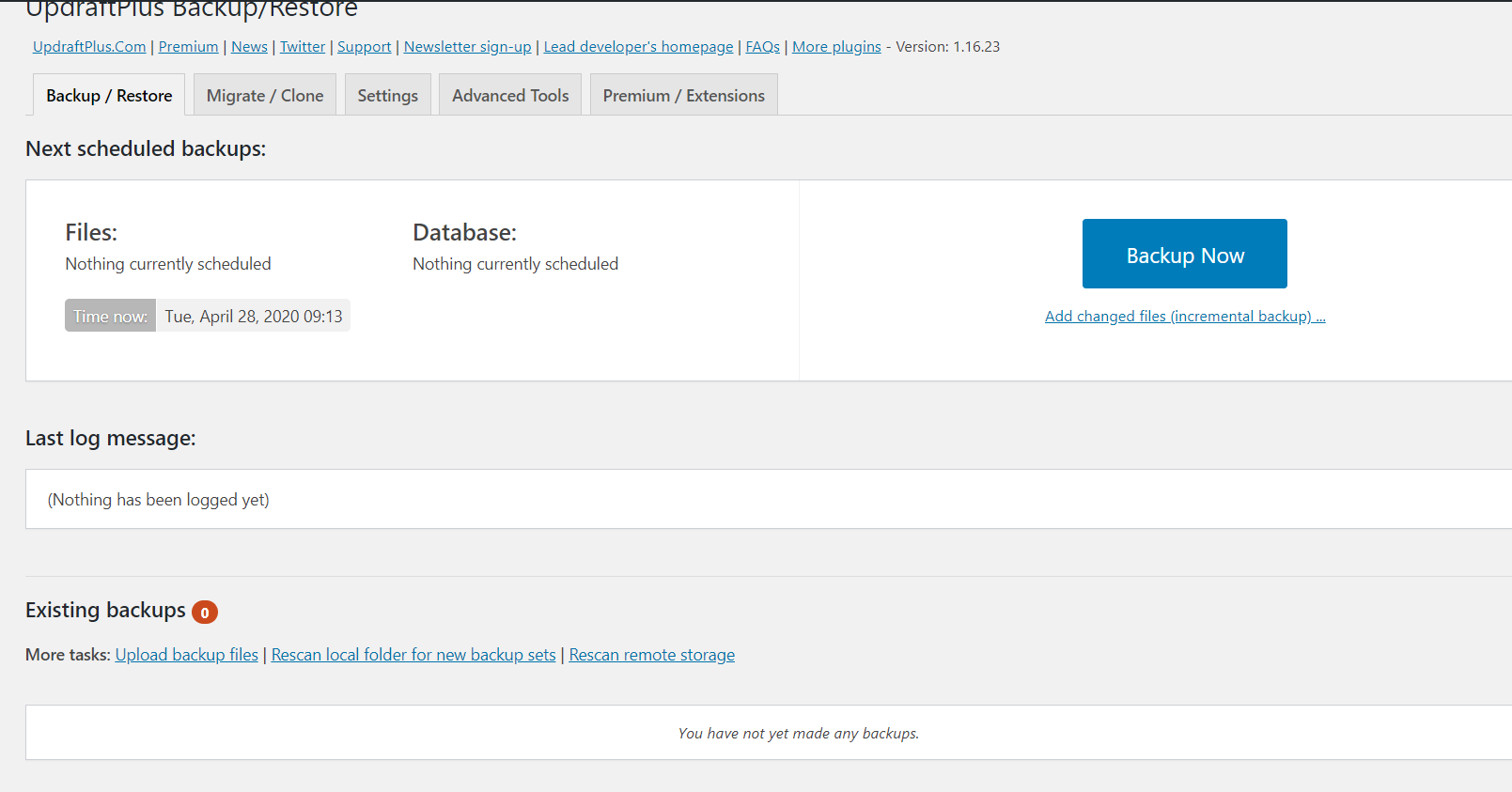The height and width of the screenshot is (792, 1512).
Task: Click the 'More tasks:' label
Action: [x=68, y=655]
